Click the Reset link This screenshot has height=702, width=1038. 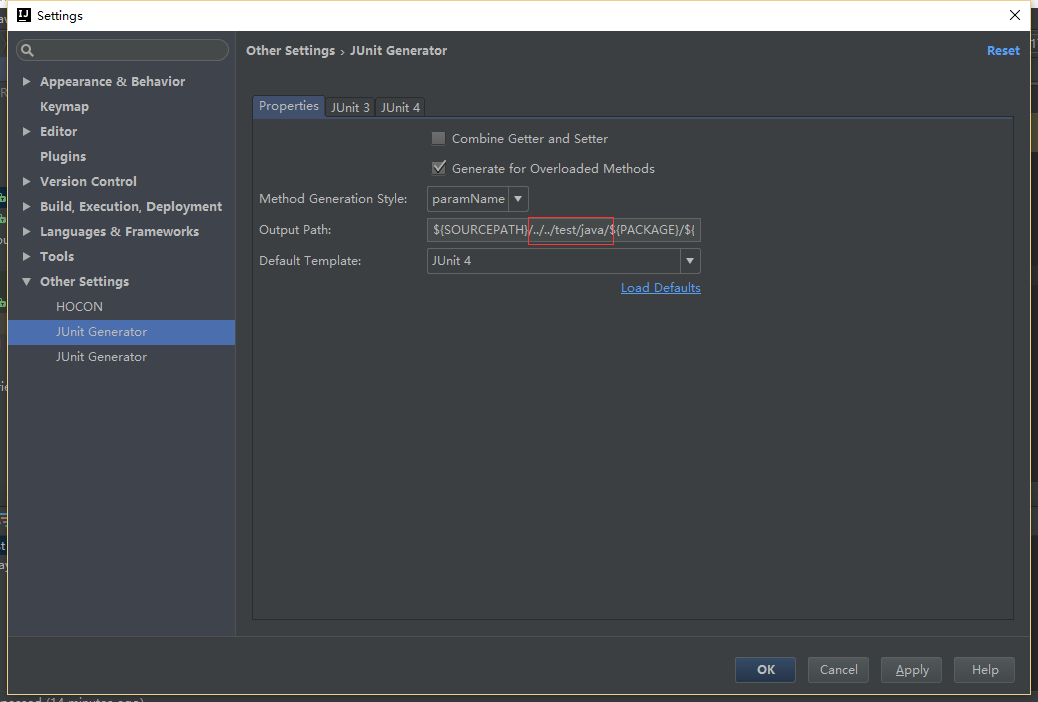click(1003, 50)
